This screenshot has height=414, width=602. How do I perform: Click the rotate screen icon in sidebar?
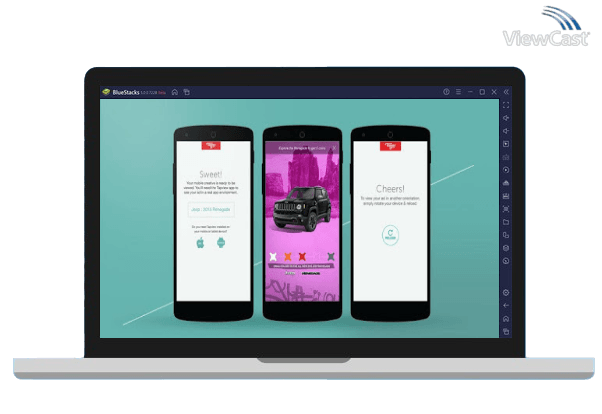coord(506,261)
